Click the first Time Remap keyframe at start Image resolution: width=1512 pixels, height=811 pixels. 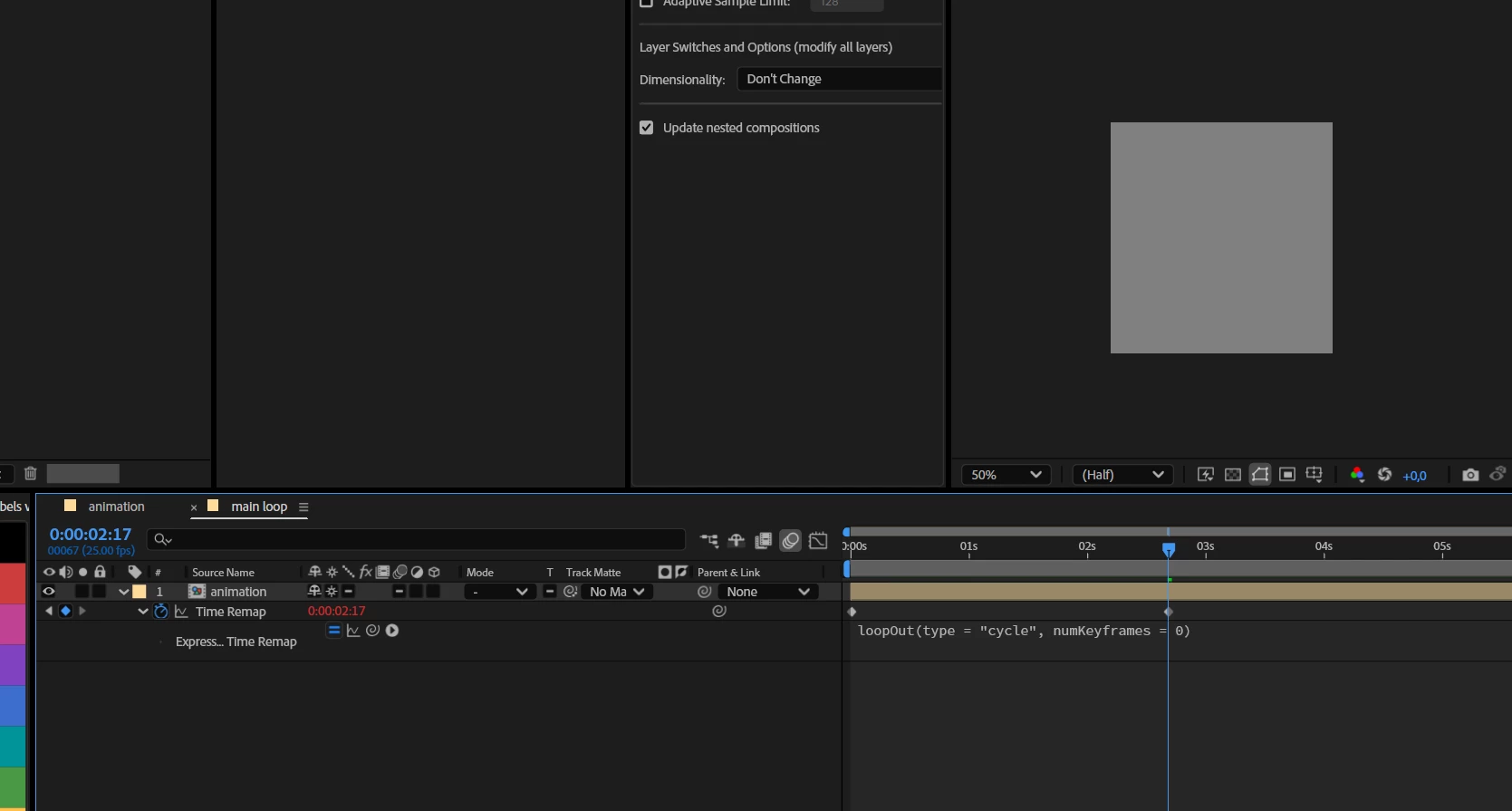click(x=852, y=612)
